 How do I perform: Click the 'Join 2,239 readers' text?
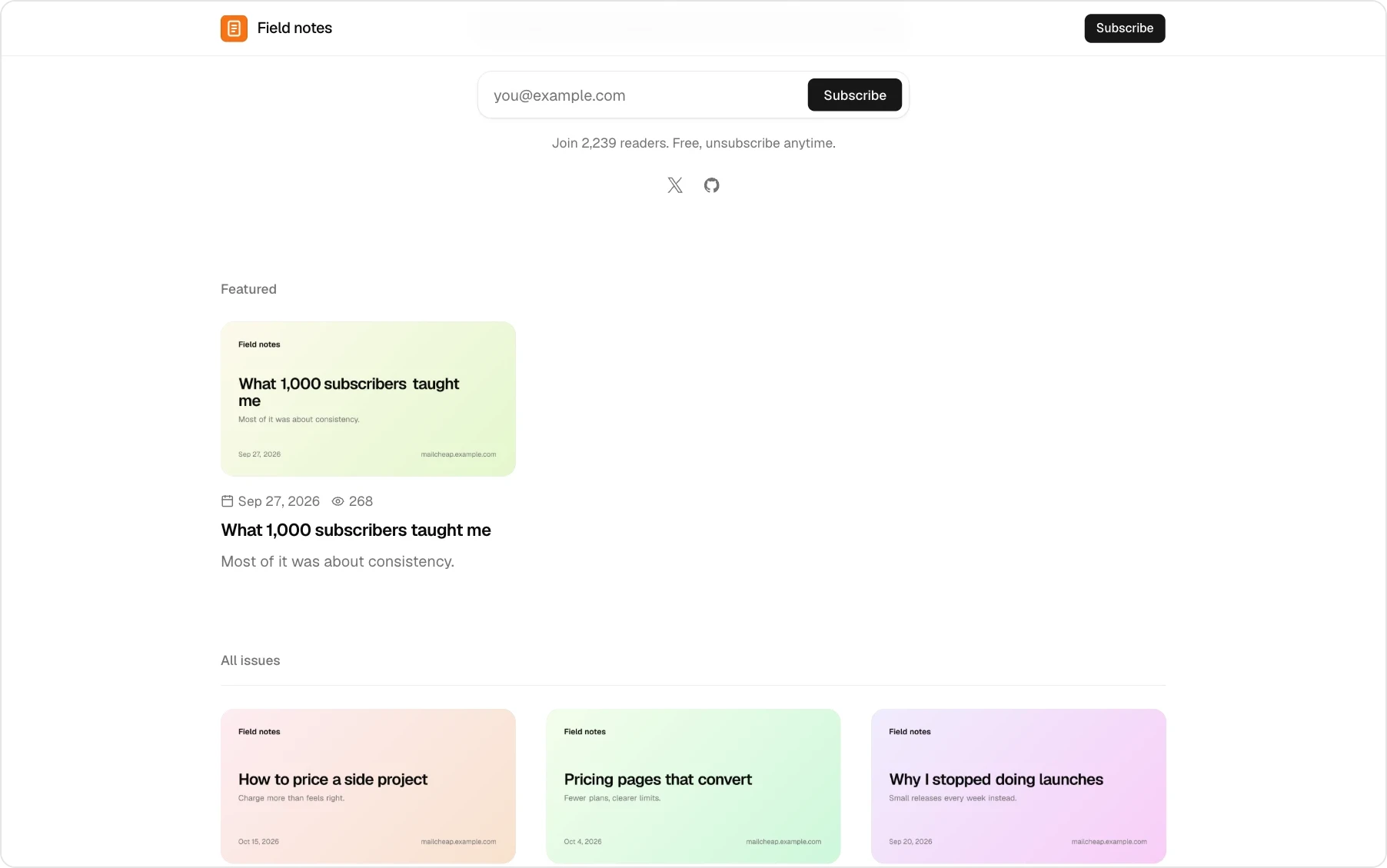click(693, 143)
